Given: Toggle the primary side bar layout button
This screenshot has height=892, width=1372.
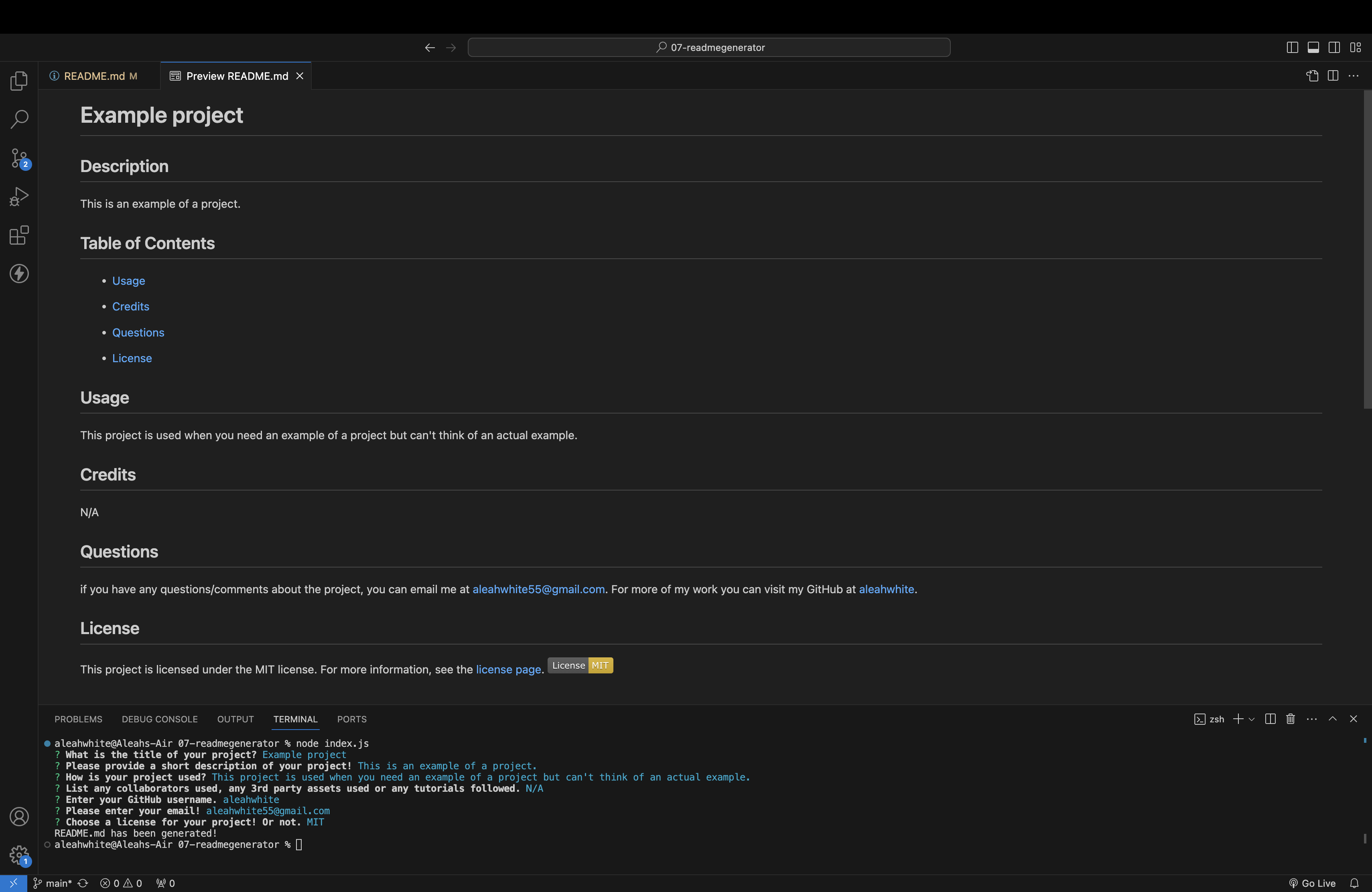Looking at the screenshot, I should tap(1292, 47).
